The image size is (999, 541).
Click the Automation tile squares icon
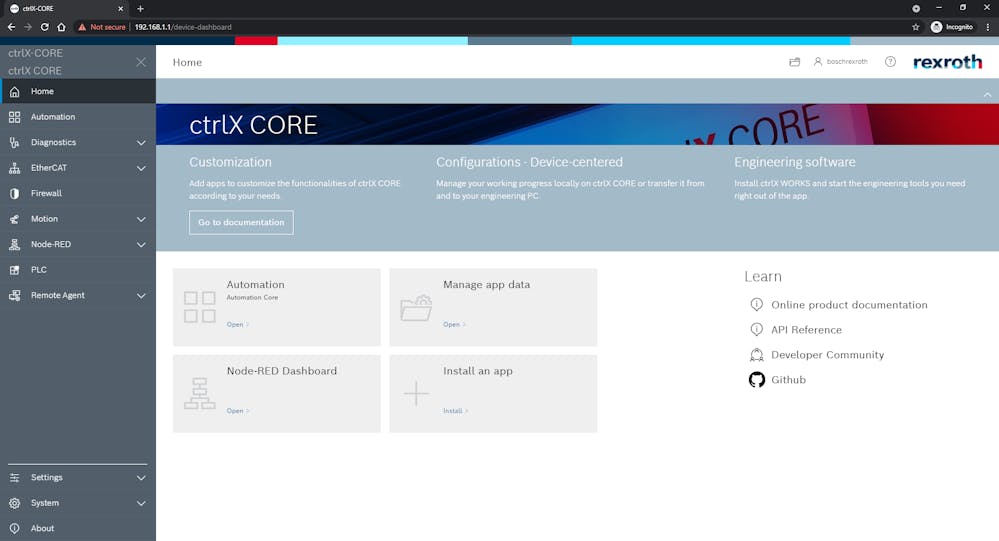coord(199,307)
